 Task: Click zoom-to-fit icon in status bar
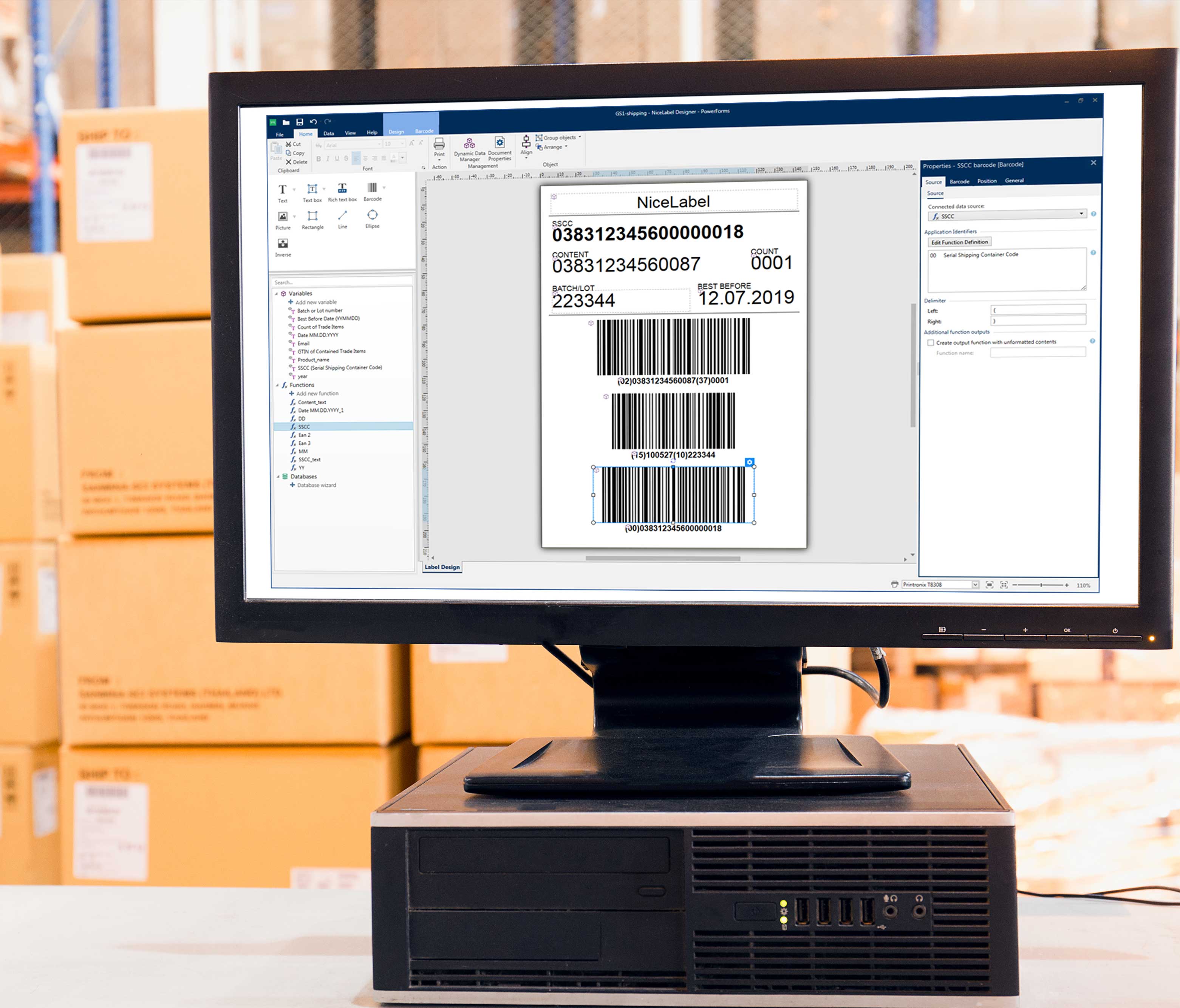click(990, 585)
